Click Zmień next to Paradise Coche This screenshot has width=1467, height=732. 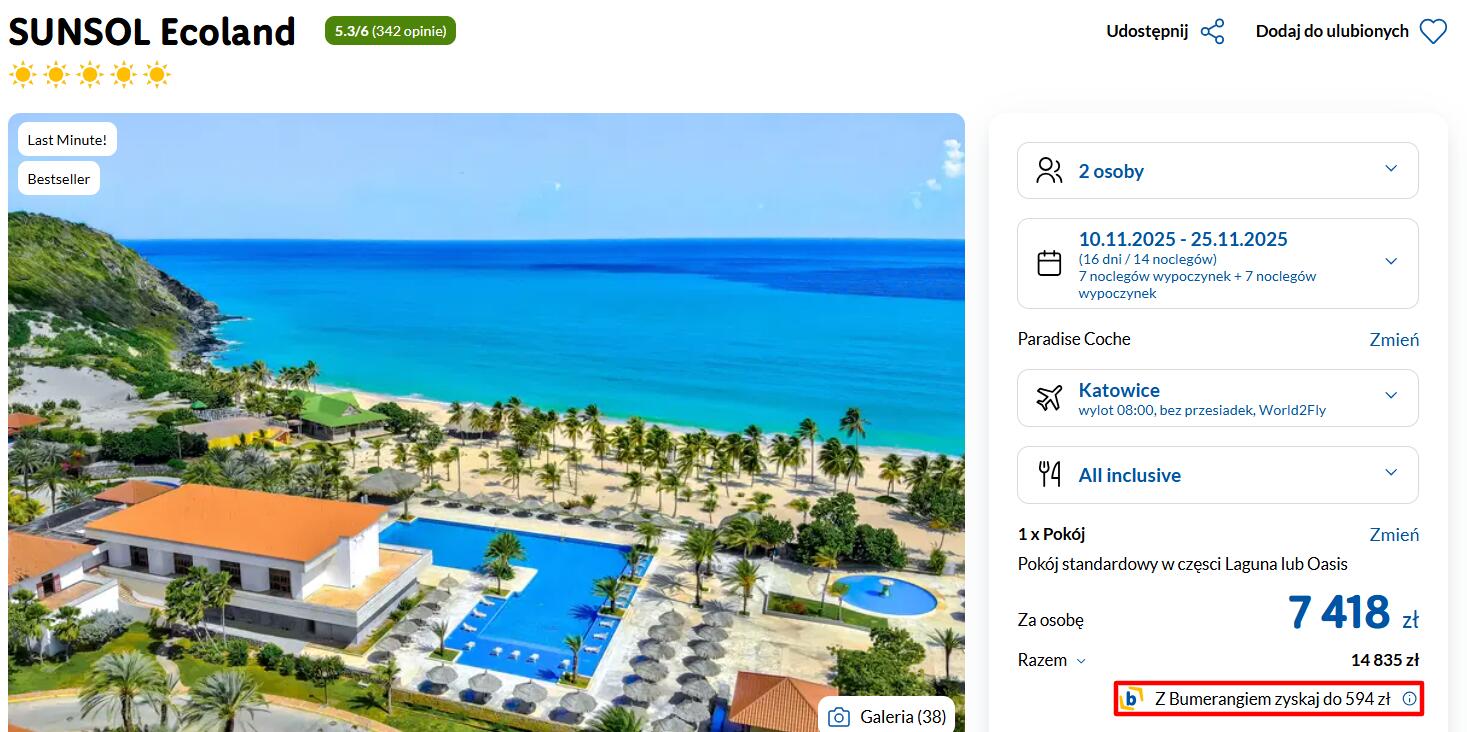(x=1394, y=340)
